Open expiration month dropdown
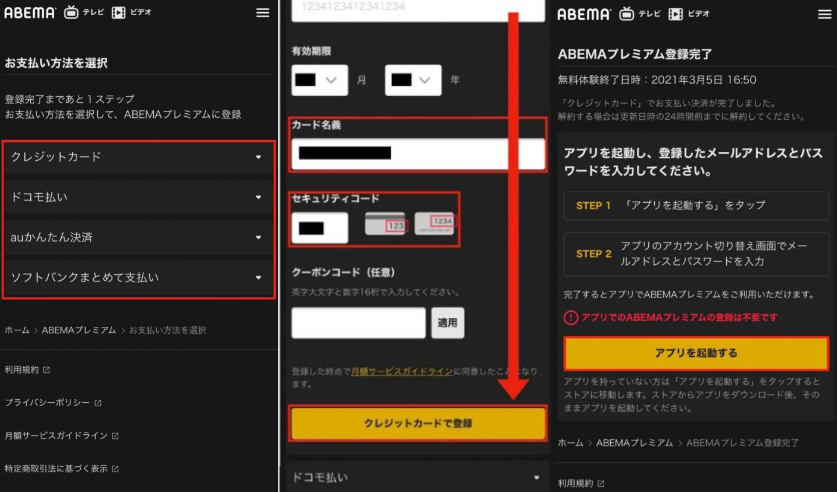This screenshot has height=492, width=837. coord(319,80)
